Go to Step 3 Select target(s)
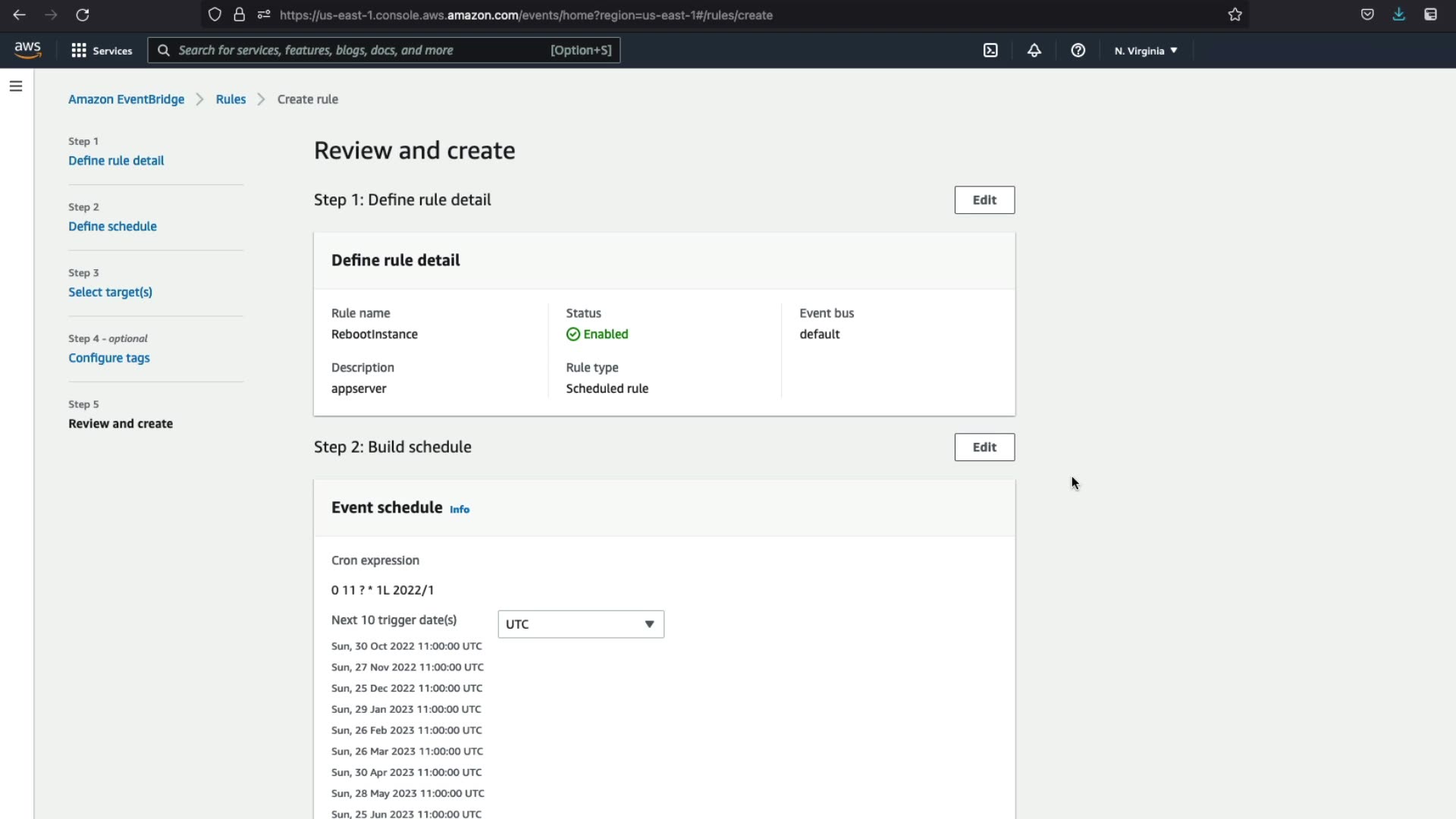 [x=110, y=292]
